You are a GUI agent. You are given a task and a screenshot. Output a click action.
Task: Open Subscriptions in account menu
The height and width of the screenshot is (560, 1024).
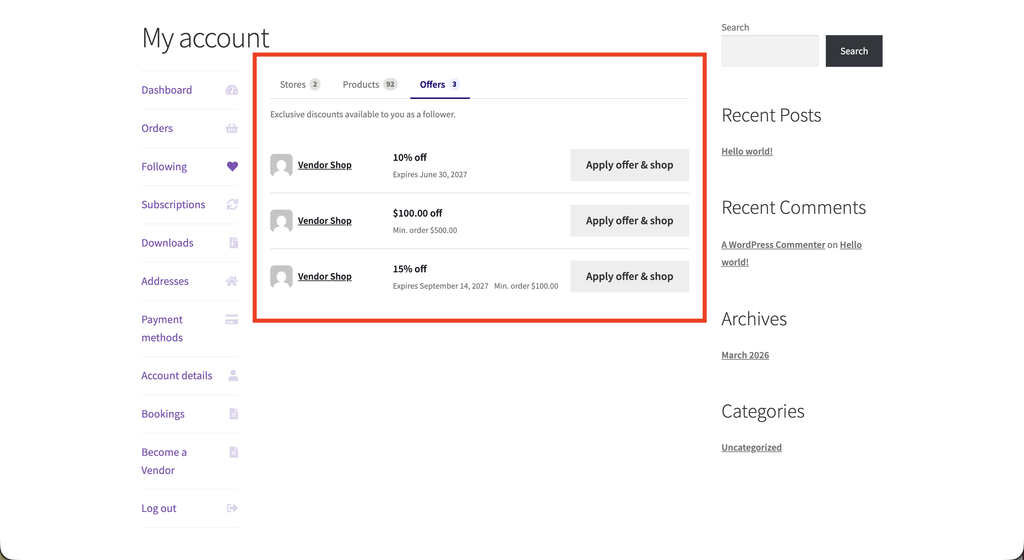point(173,204)
